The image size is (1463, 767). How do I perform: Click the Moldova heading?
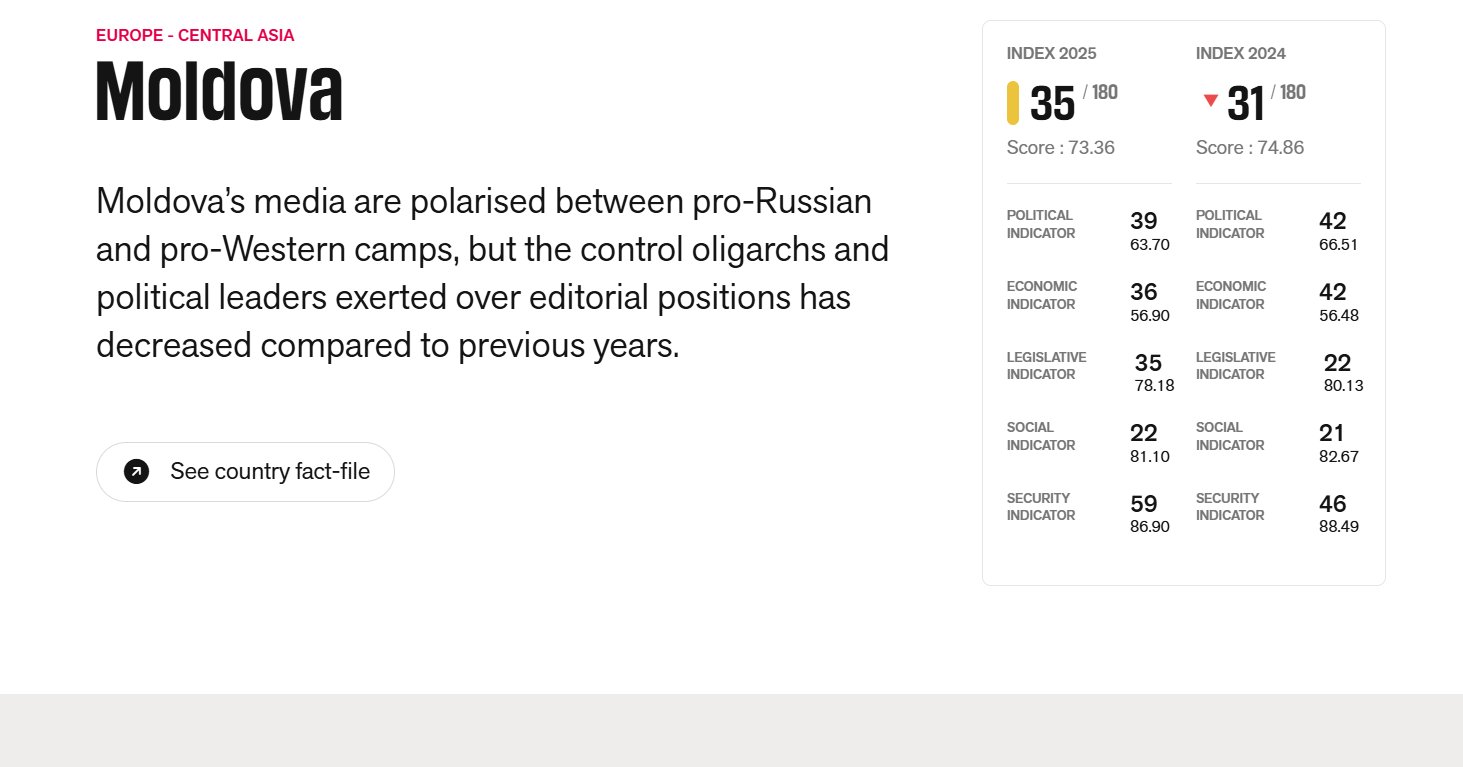tap(219, 91)
